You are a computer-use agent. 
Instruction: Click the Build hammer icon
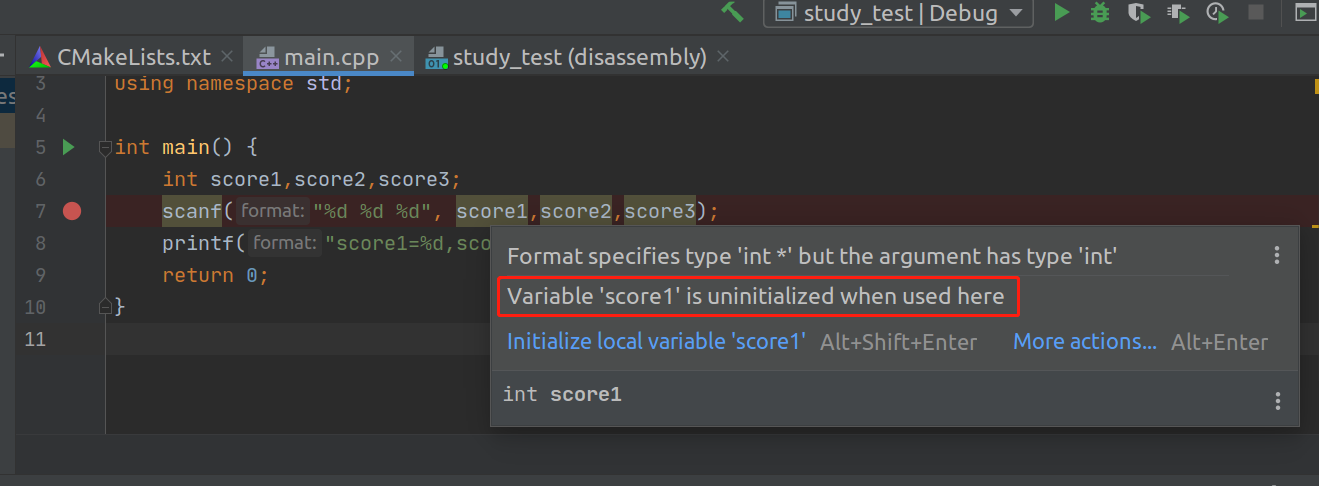[x=733, y=12]
